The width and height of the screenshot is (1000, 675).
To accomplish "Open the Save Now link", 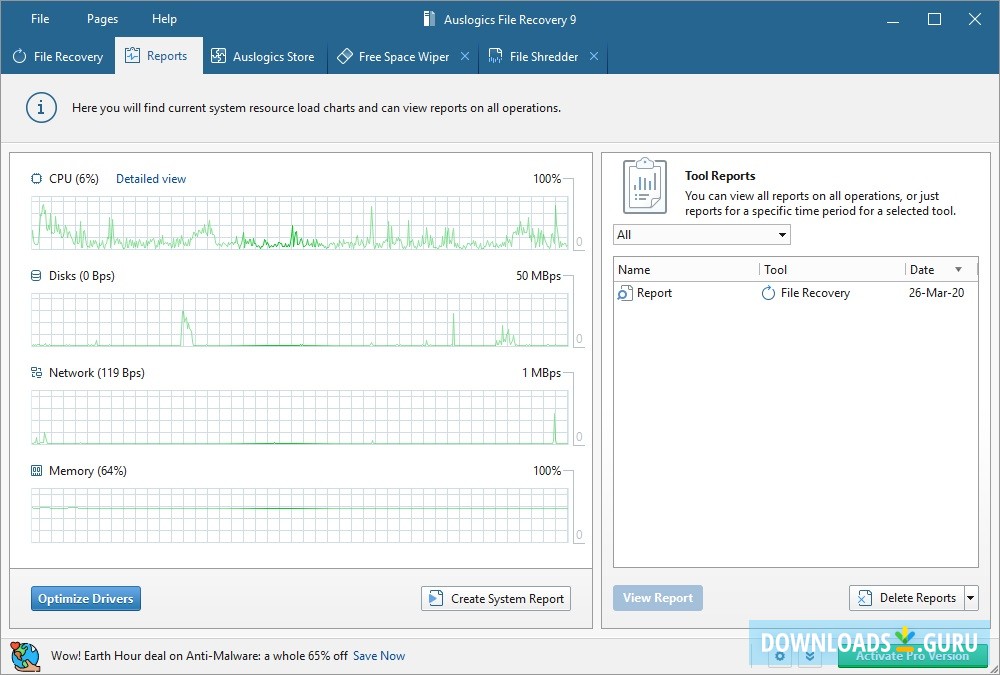I will tap(379, 656).
